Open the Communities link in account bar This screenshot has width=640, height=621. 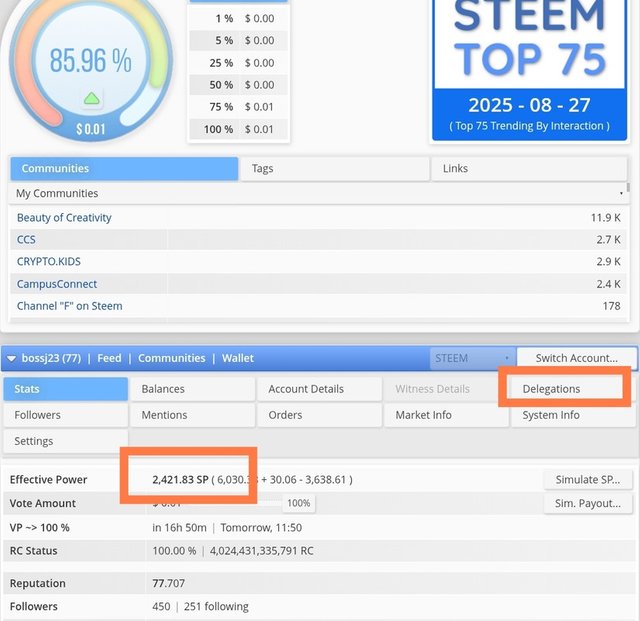click(171, 358)
